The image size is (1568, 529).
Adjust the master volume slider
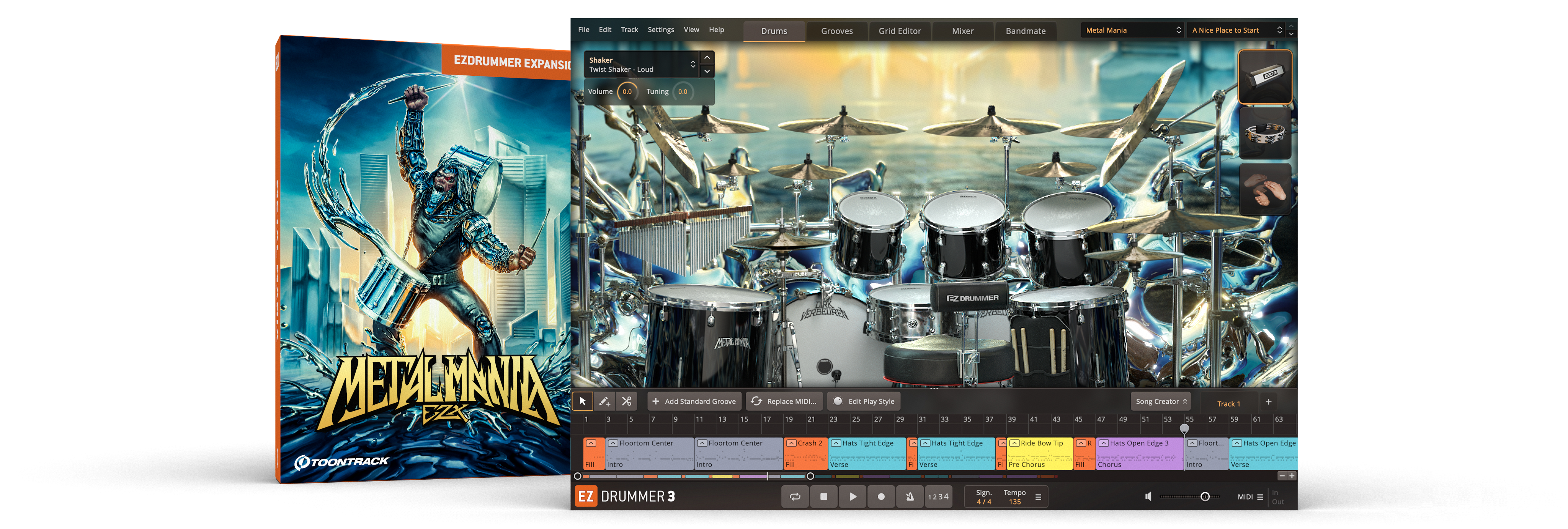coord(1204,497)
